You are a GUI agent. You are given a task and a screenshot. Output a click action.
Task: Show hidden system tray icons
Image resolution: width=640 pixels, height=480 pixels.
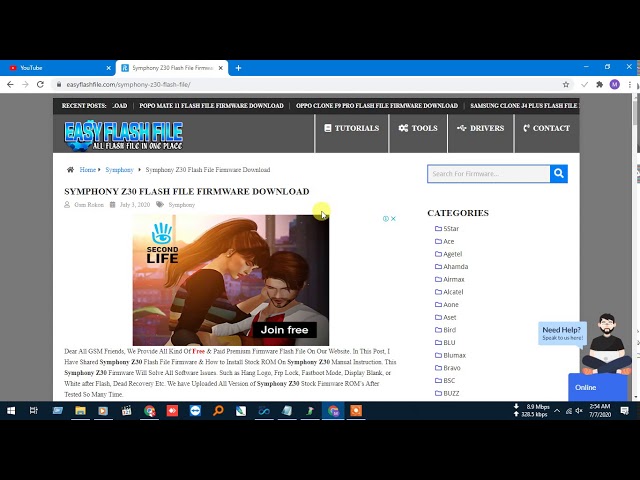pos(557,411)
